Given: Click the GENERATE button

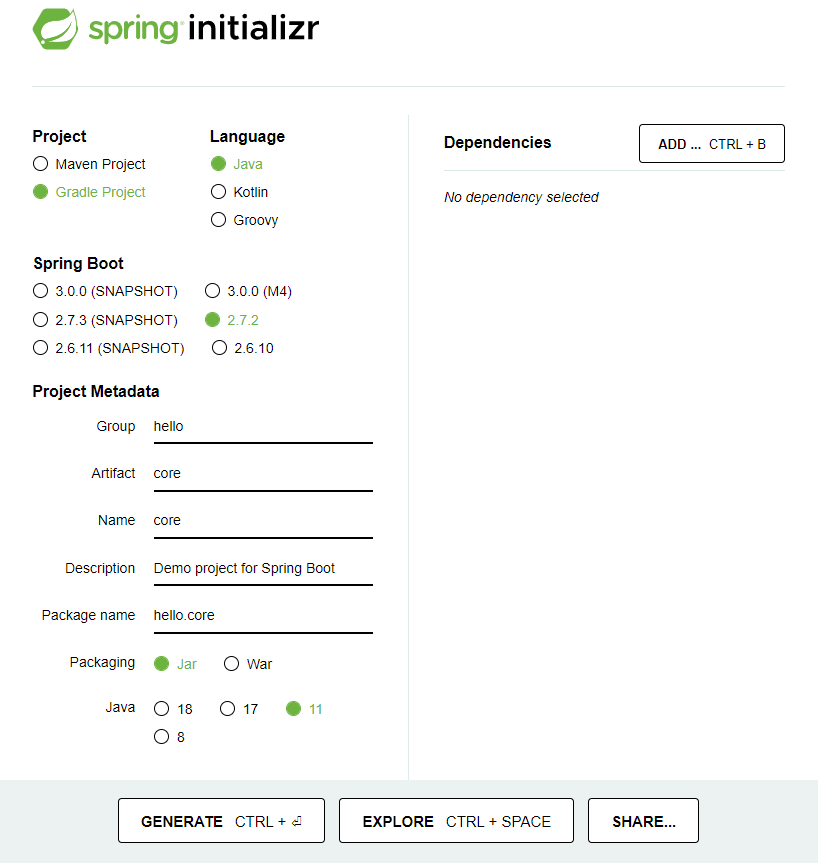Looking at the screenshot, I should pyautogui.click(x=221, y=821).
